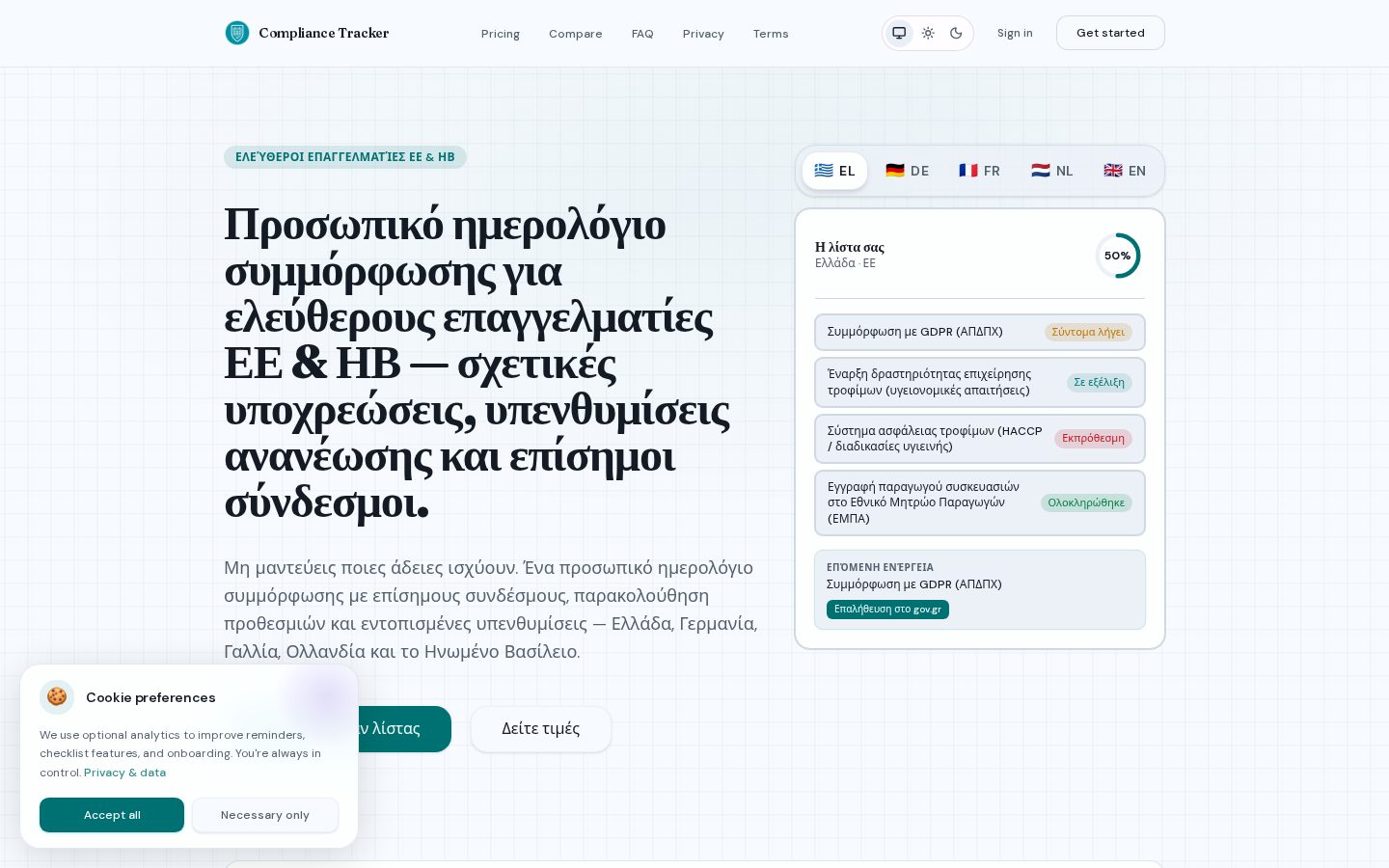Image resolution: width=1389 pixels, height=868 pixels.
Task: Accept all cookies
Action: coord(112,815)
